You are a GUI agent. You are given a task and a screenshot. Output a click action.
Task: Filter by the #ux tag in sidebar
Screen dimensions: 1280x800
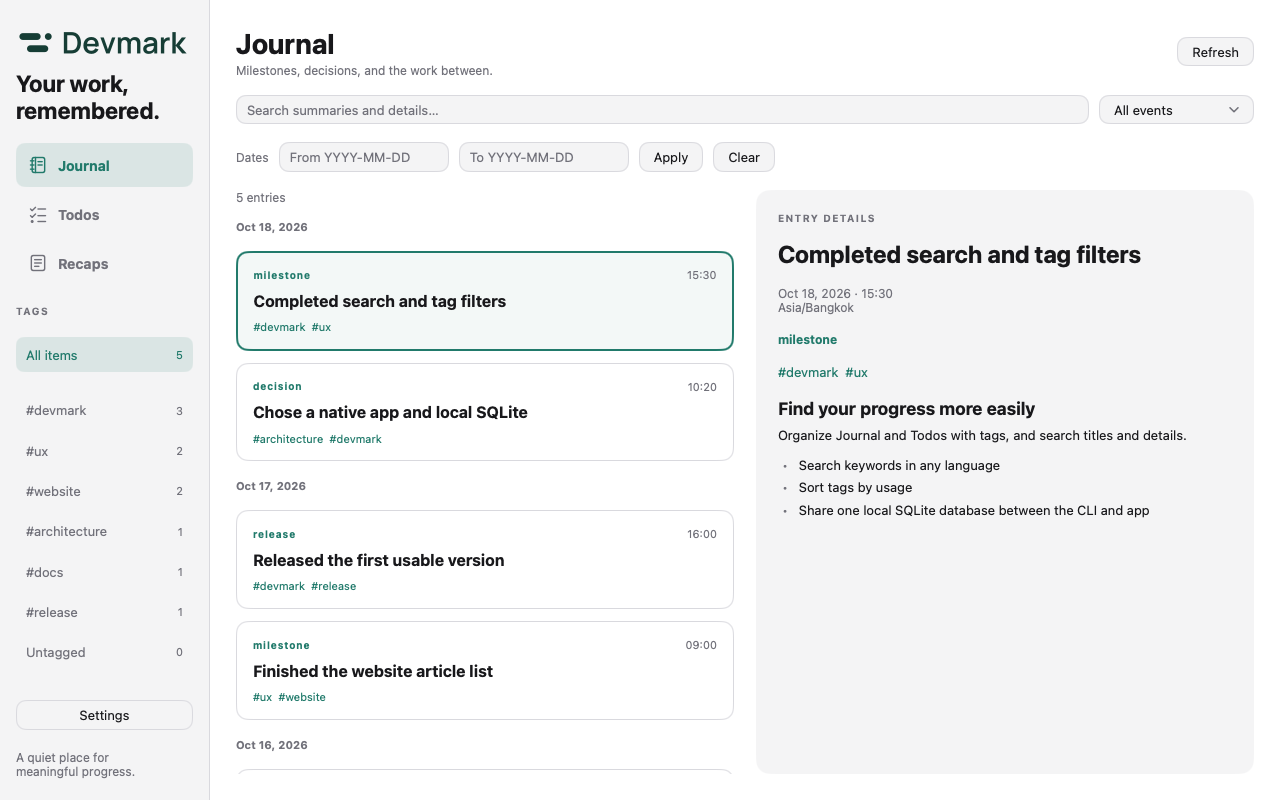[104, 451]
